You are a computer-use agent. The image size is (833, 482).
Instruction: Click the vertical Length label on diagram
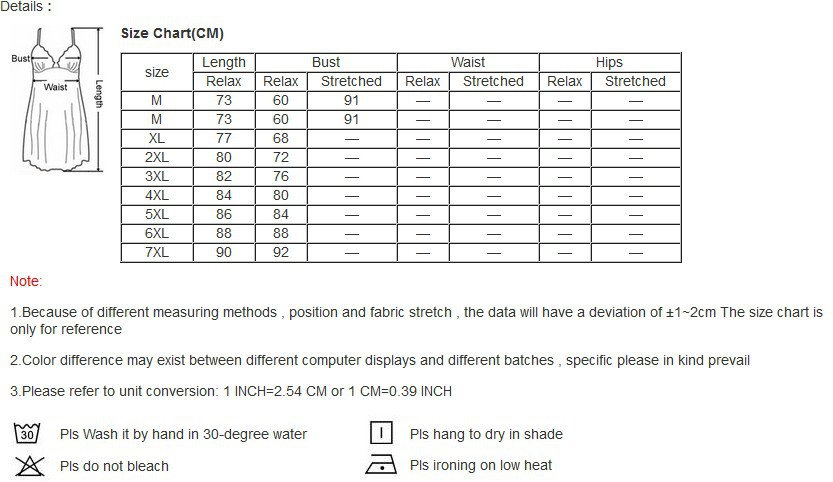pos(99,94)
